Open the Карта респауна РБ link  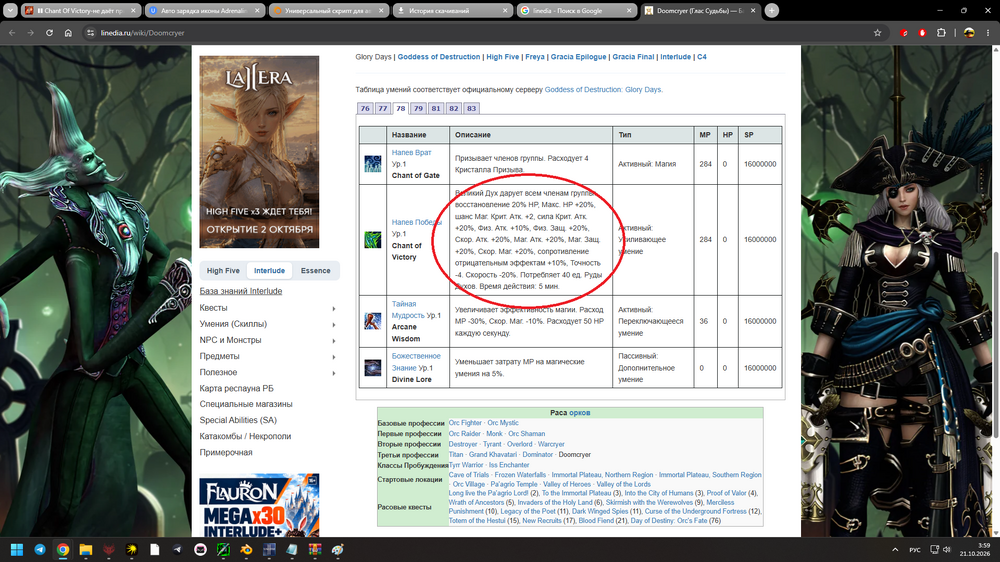pyautogui.click(x=237, y=388)
